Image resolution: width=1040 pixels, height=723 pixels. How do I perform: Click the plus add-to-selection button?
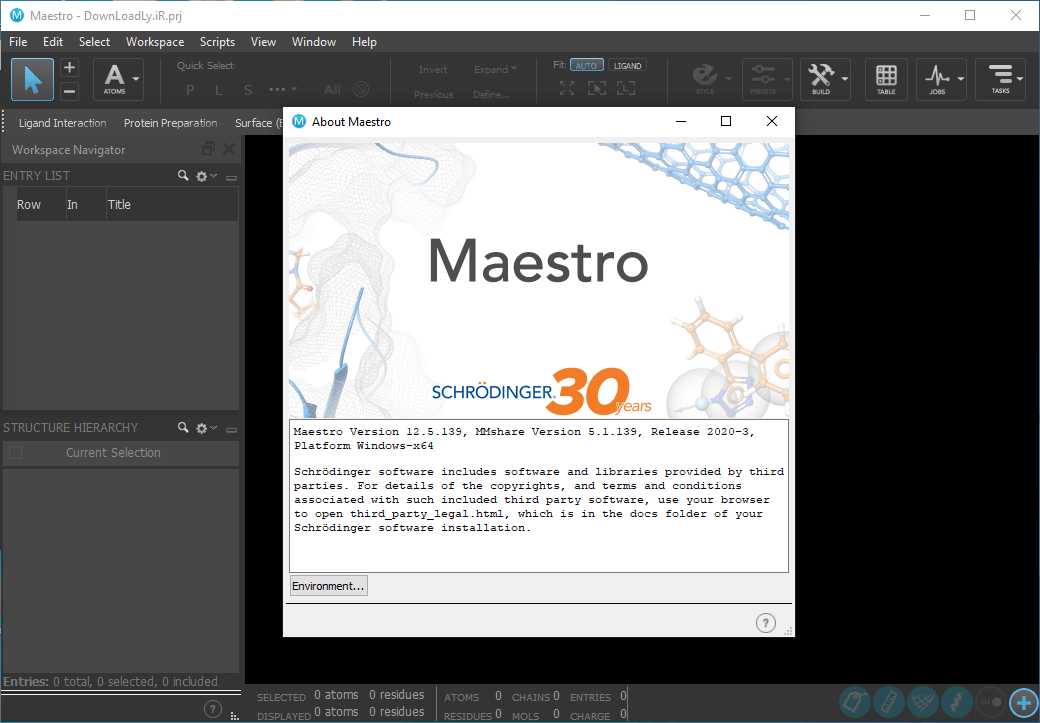point(69,68)
